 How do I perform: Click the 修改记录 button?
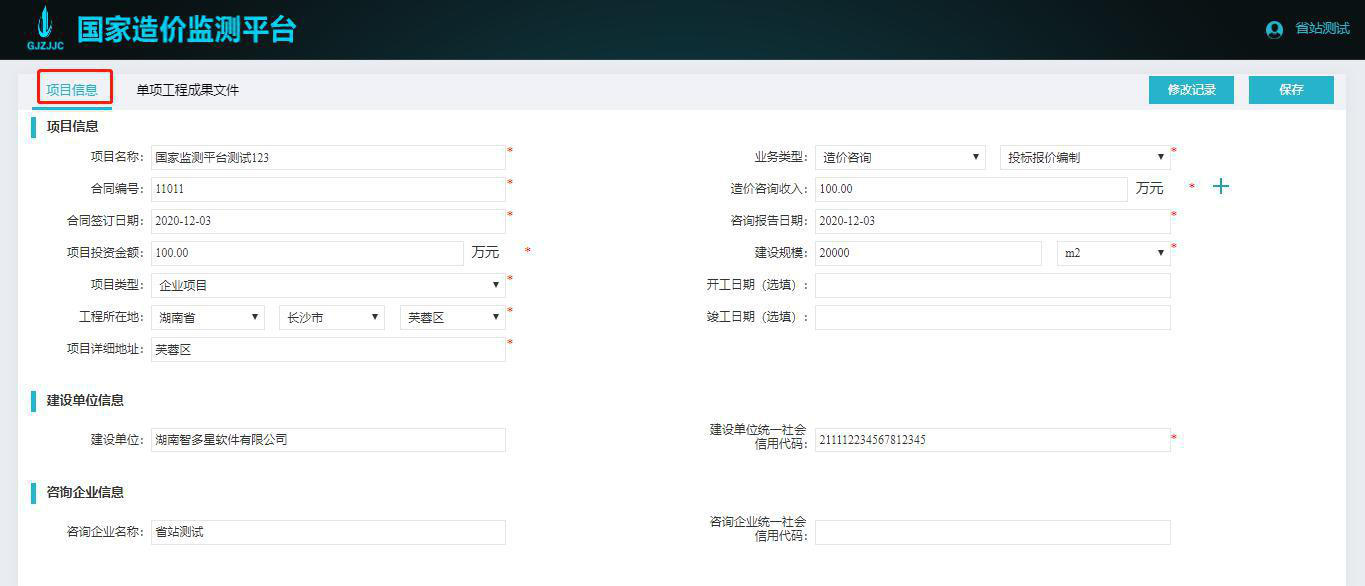pyautogui.click(x=1190, y=89)
